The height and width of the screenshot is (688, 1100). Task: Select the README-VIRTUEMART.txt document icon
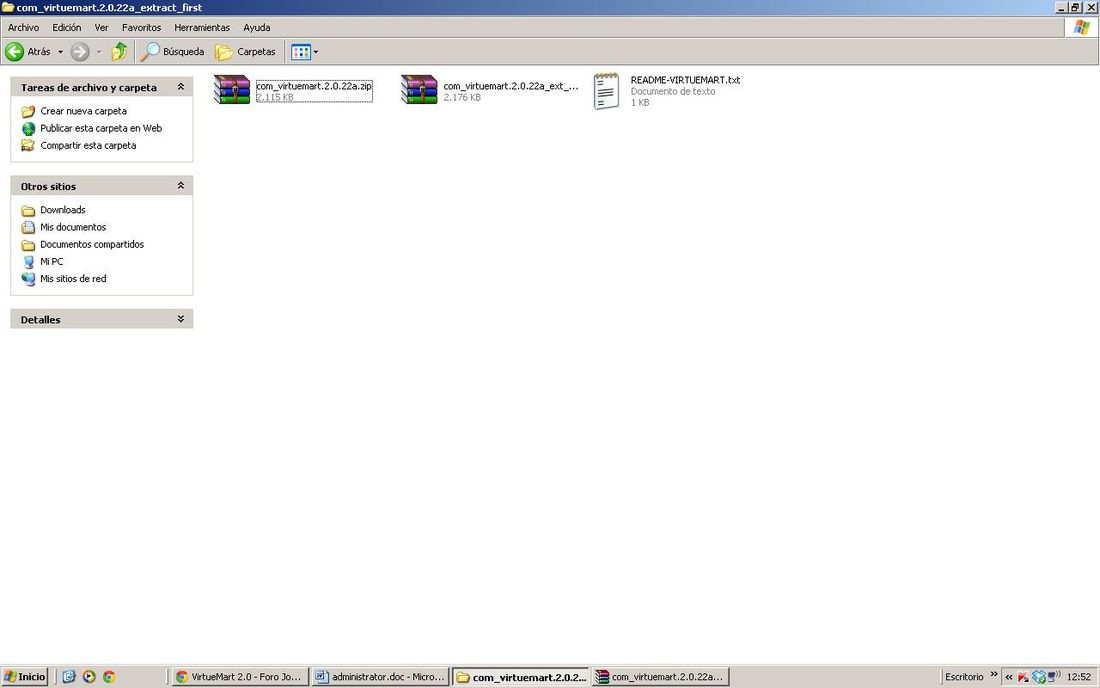click(606, 91)
